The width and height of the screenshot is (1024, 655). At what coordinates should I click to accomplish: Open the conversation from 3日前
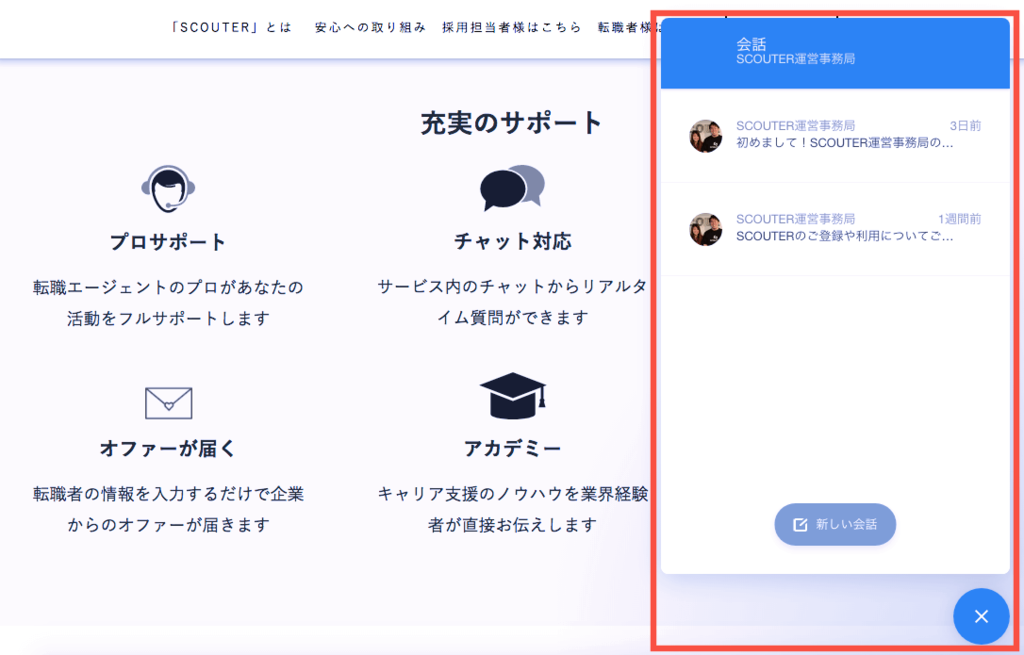(x=835, y=136)
